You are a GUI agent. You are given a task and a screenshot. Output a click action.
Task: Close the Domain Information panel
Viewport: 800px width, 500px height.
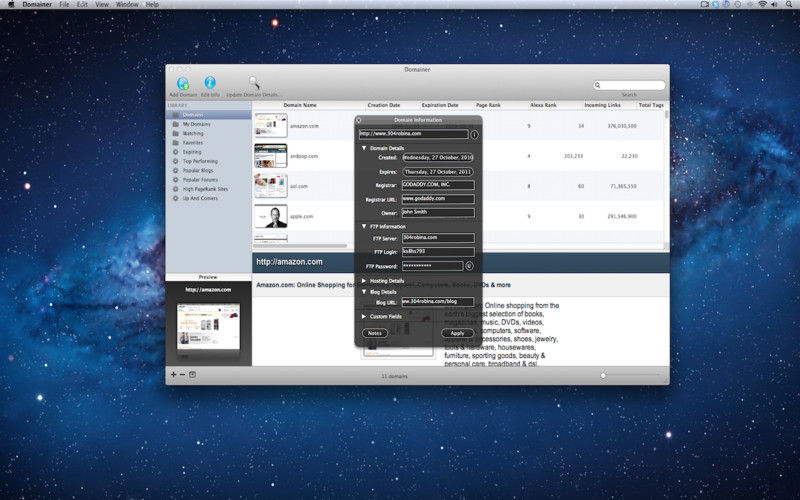click(x=359, y=120)
